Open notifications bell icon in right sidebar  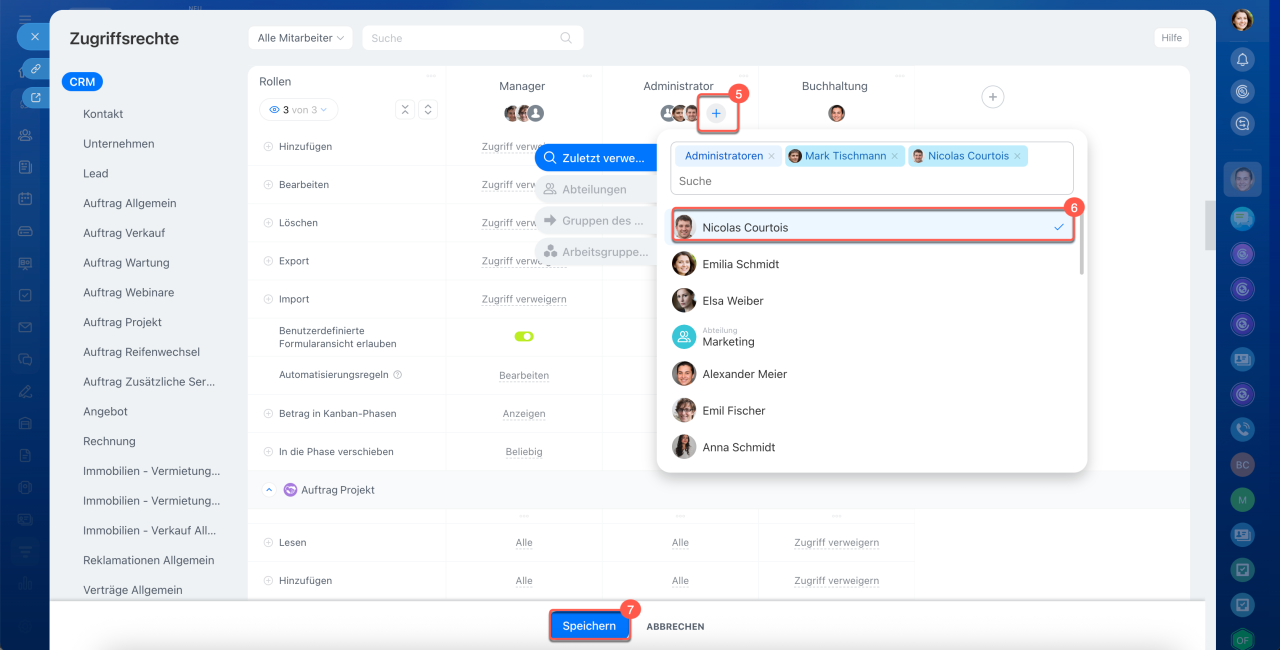[x=1242, y=59]
